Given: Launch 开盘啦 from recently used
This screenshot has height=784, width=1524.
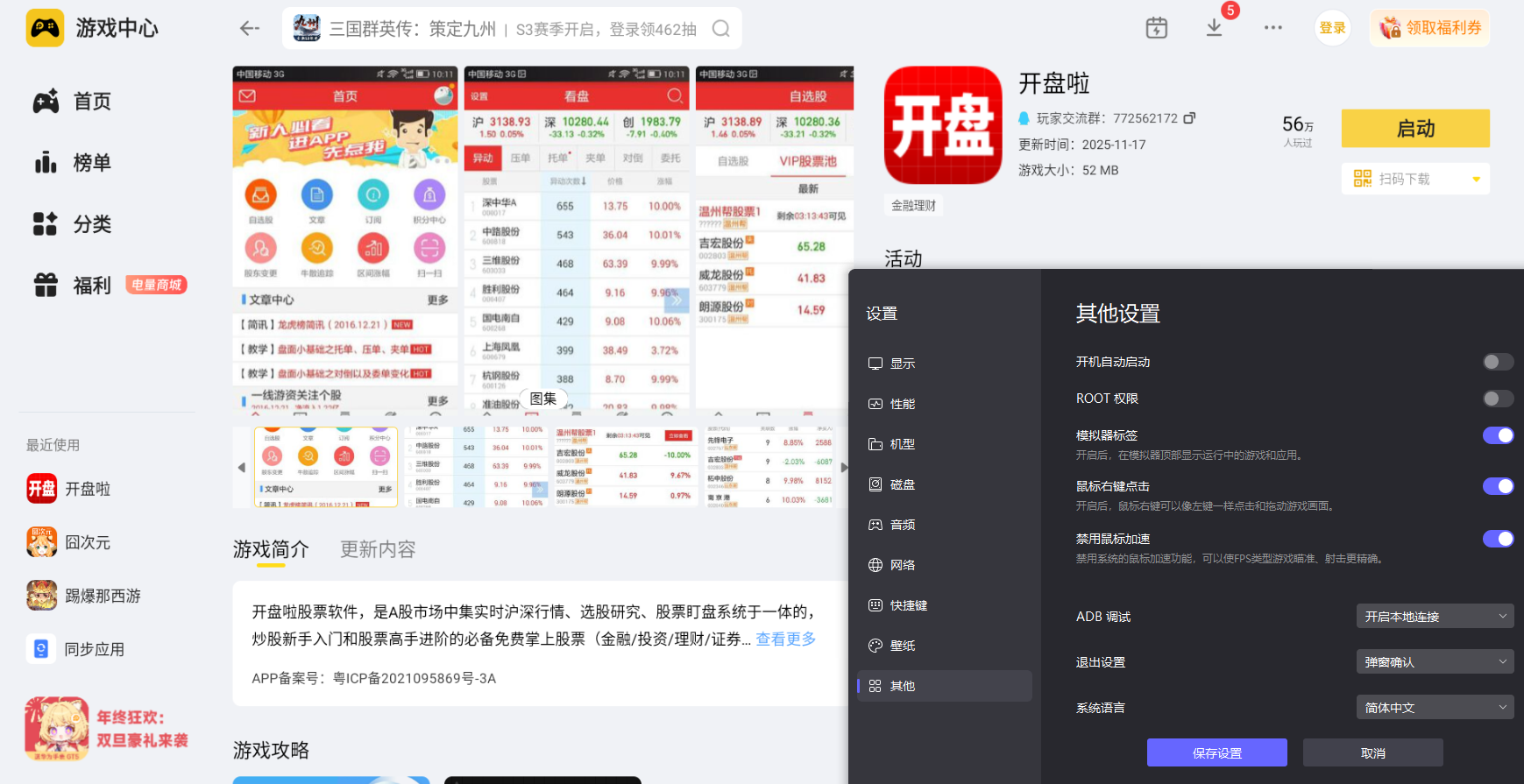Looking at the screenshot, I should (x=68, y=489).
